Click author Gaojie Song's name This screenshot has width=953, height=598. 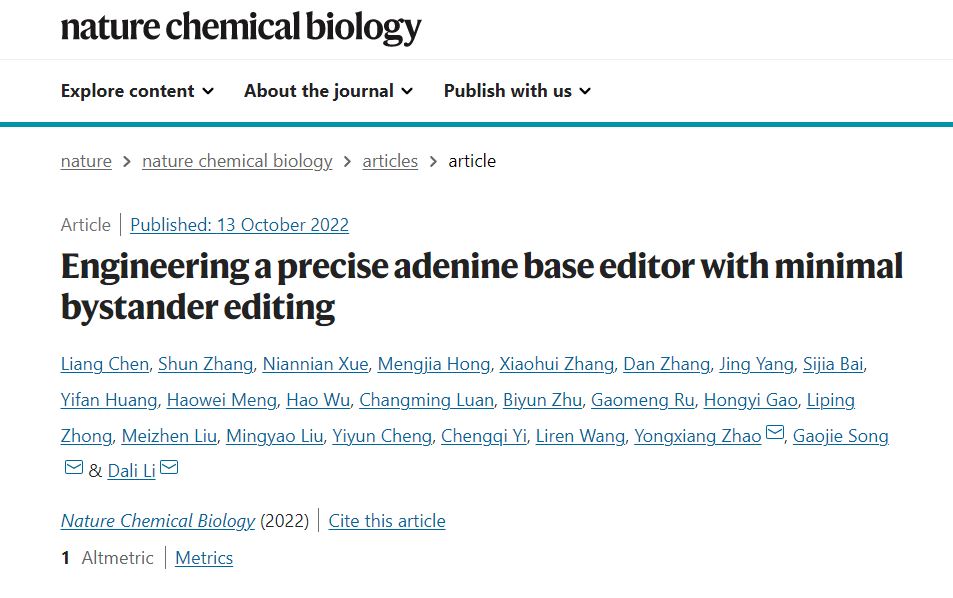[840, 436]
